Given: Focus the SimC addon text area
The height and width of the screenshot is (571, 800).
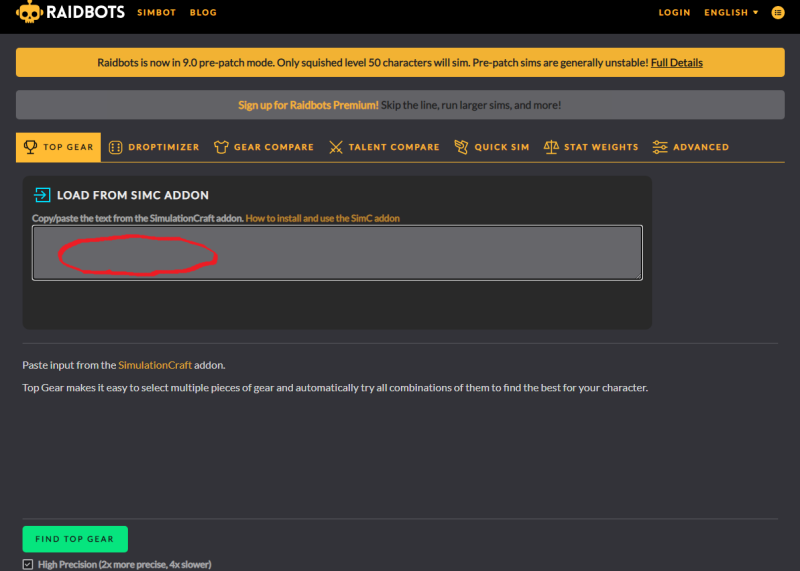Looking at the screenshot, I should tap(337, 253).
